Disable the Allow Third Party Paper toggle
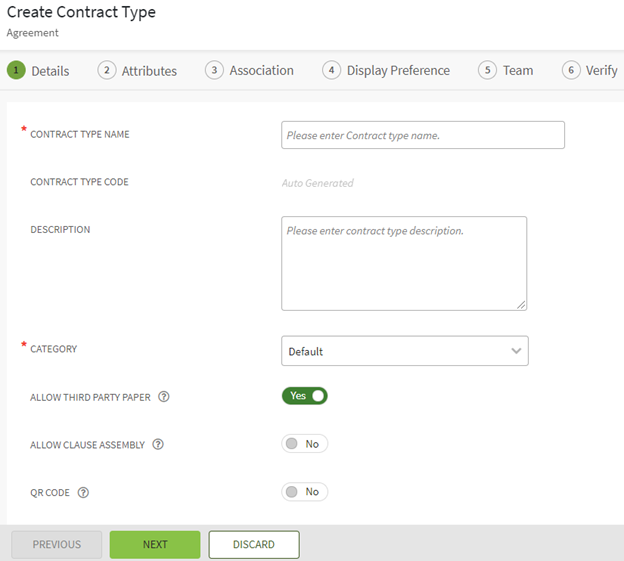The image size is (624, 561). pyautogui.click(x=305, y=396)
